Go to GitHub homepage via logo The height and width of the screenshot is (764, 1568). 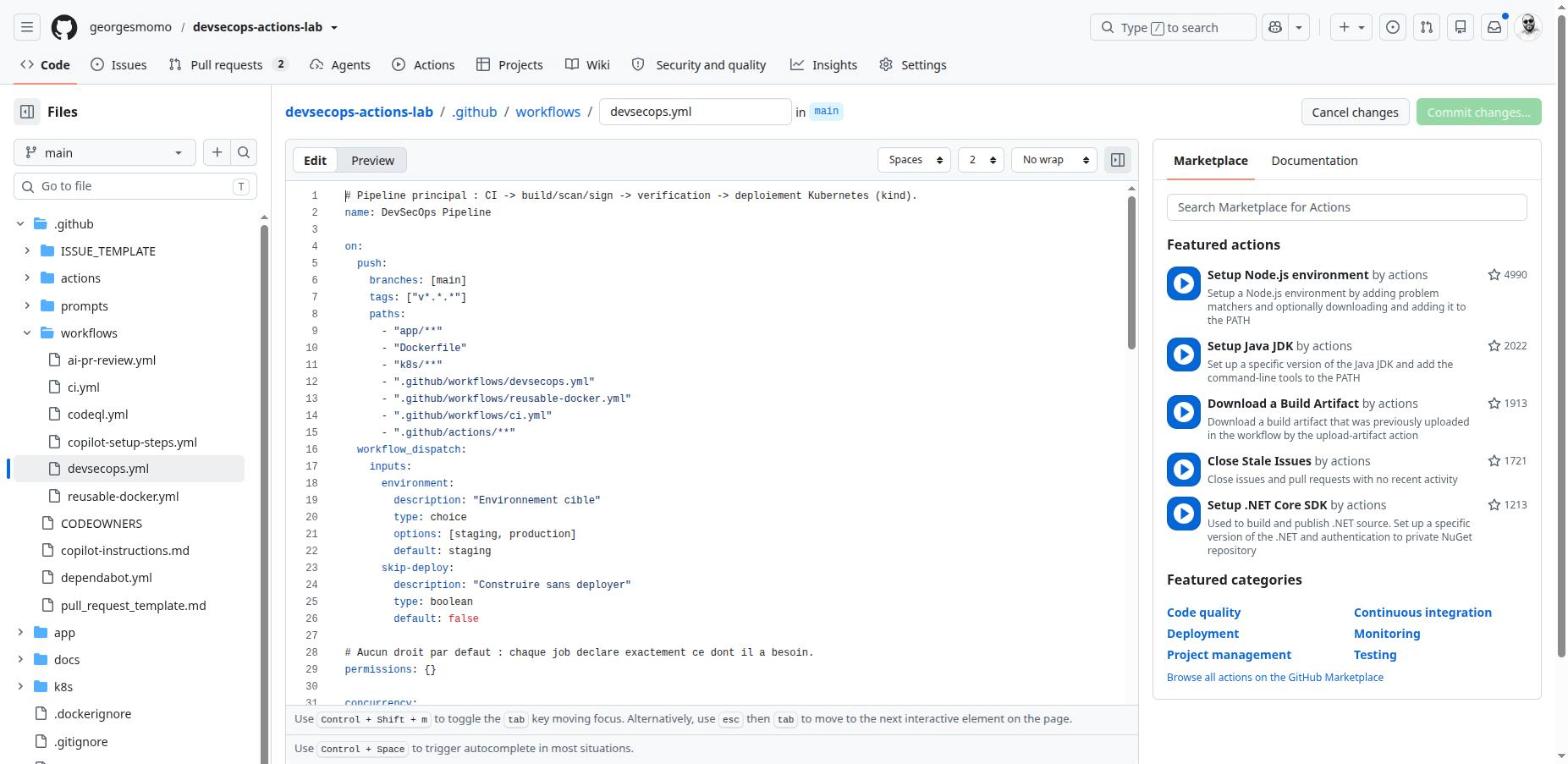(x=64, y=27)
